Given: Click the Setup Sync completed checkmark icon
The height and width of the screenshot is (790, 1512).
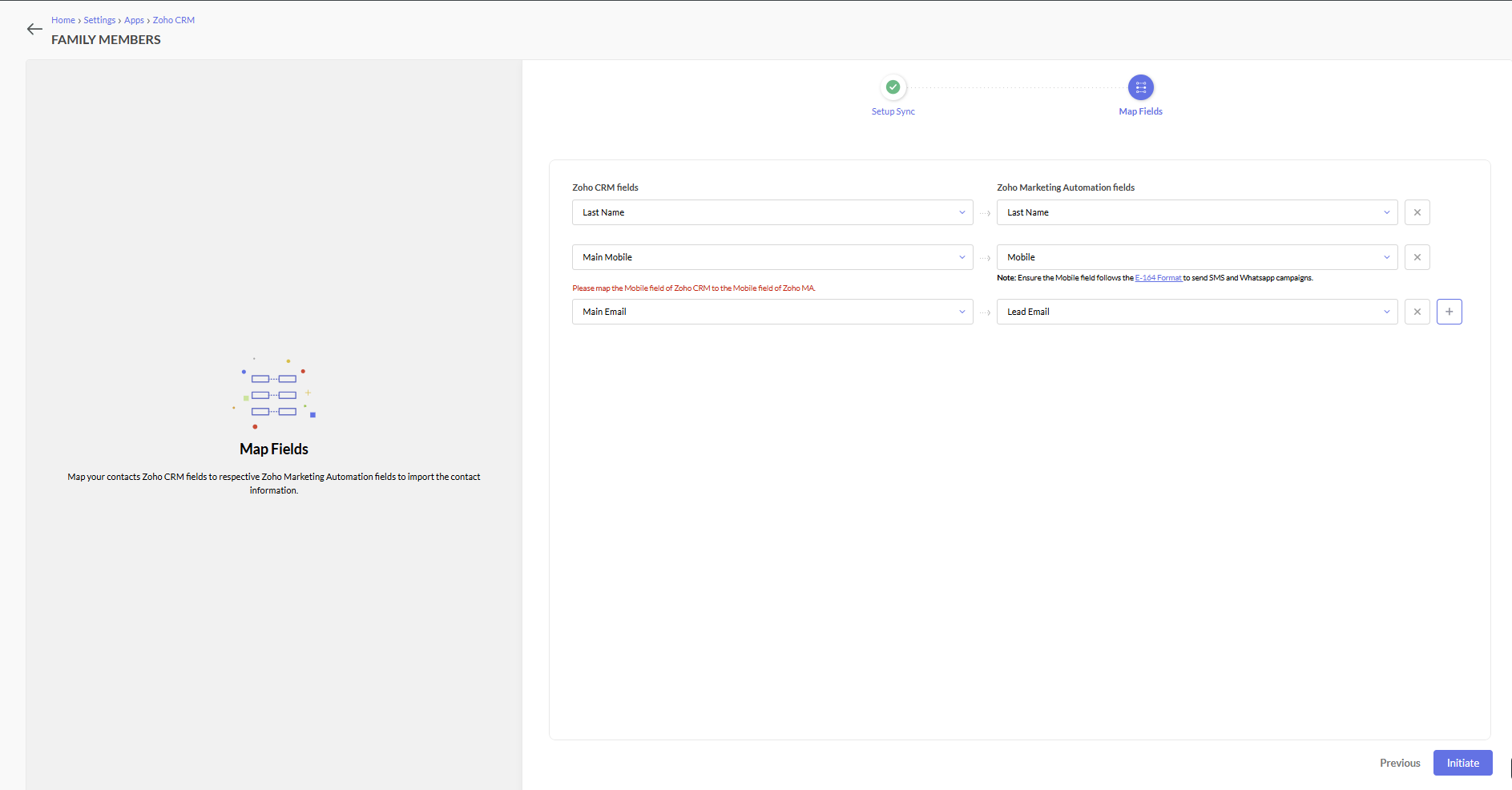Looking at the screenshot, I should tap(893, 87).
